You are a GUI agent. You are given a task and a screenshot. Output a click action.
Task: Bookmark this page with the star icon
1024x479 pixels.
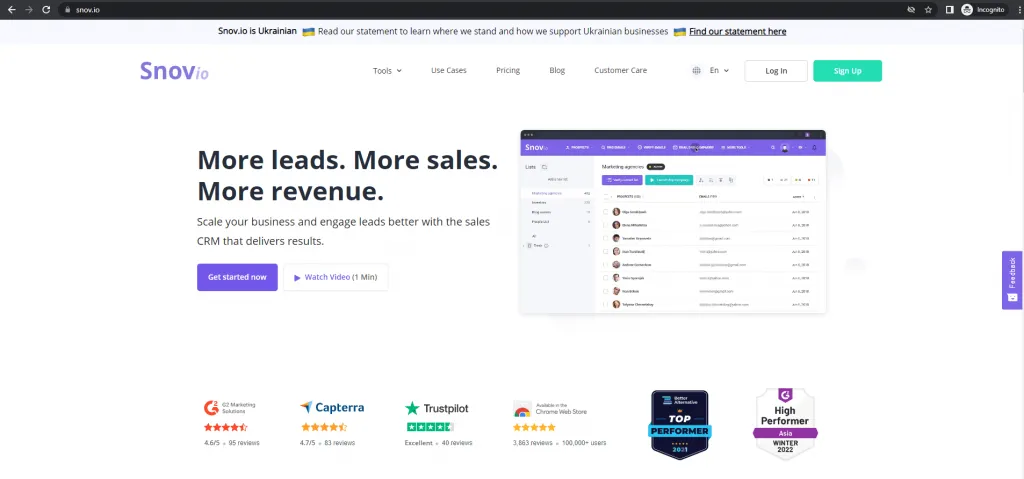tap(928, 10)
